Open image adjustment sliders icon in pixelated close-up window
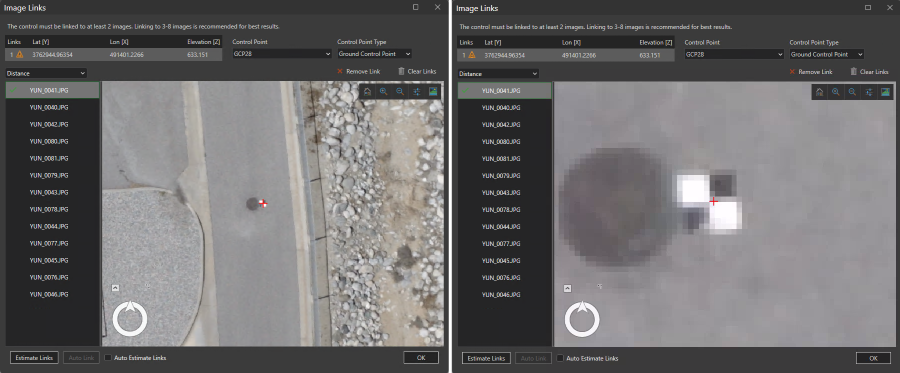 point(869,92)
